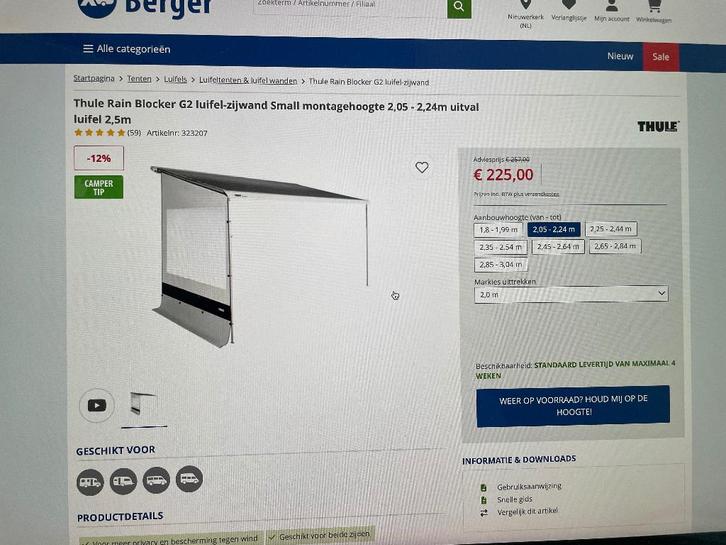Open the Markies uittrekken 2,0 m dropdown
Viewport: 726px width, 545px height.
pos(571,294)
